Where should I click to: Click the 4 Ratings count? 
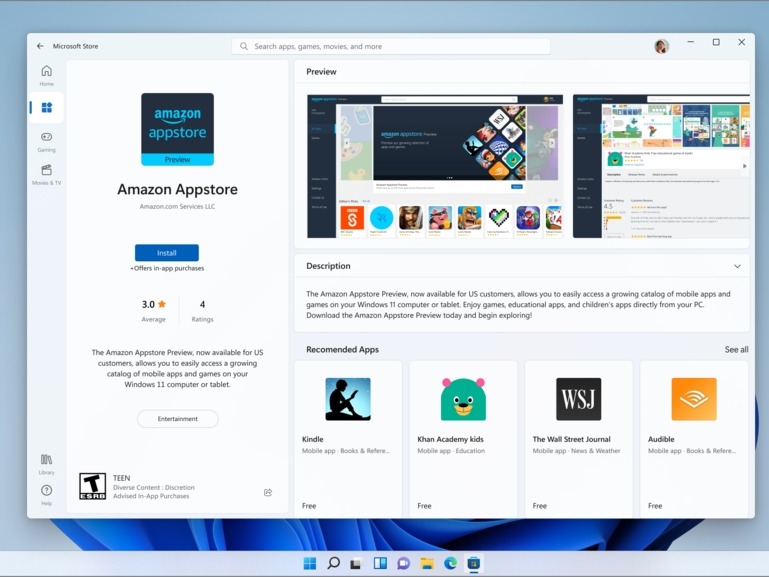(x=202, y=311)
